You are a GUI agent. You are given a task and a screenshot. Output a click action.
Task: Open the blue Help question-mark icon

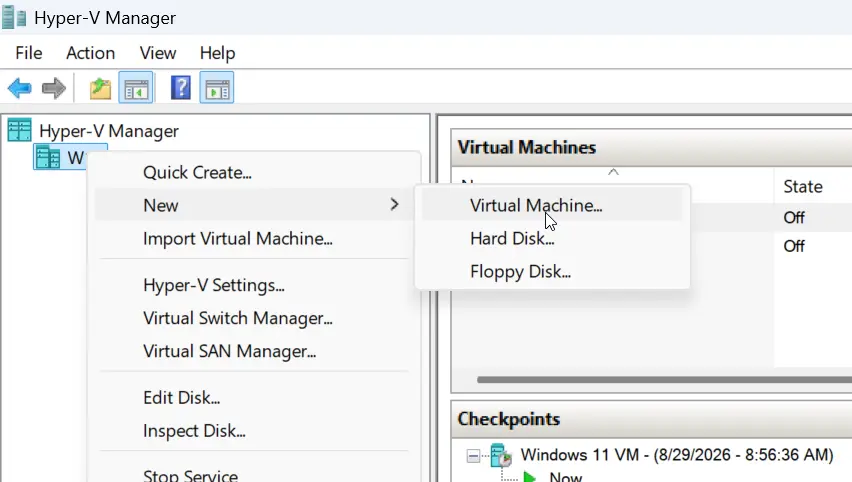(181, 87)
